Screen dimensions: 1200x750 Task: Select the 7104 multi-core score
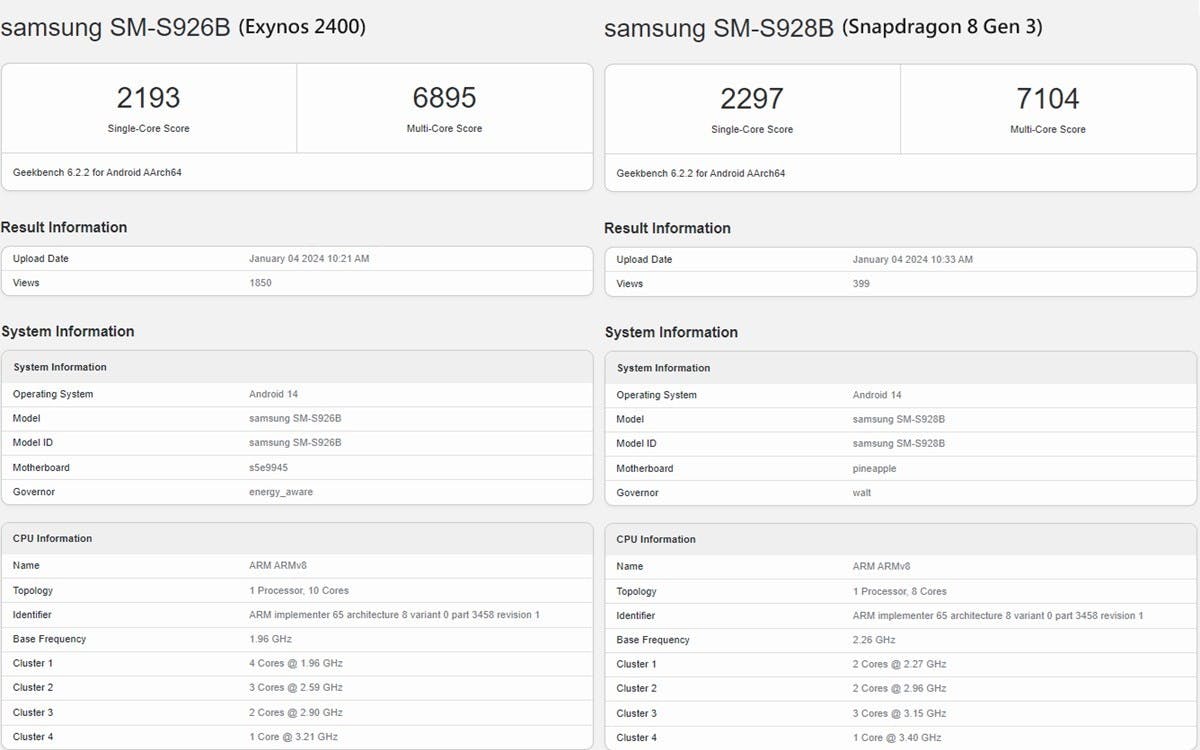tap(1047, 99)
